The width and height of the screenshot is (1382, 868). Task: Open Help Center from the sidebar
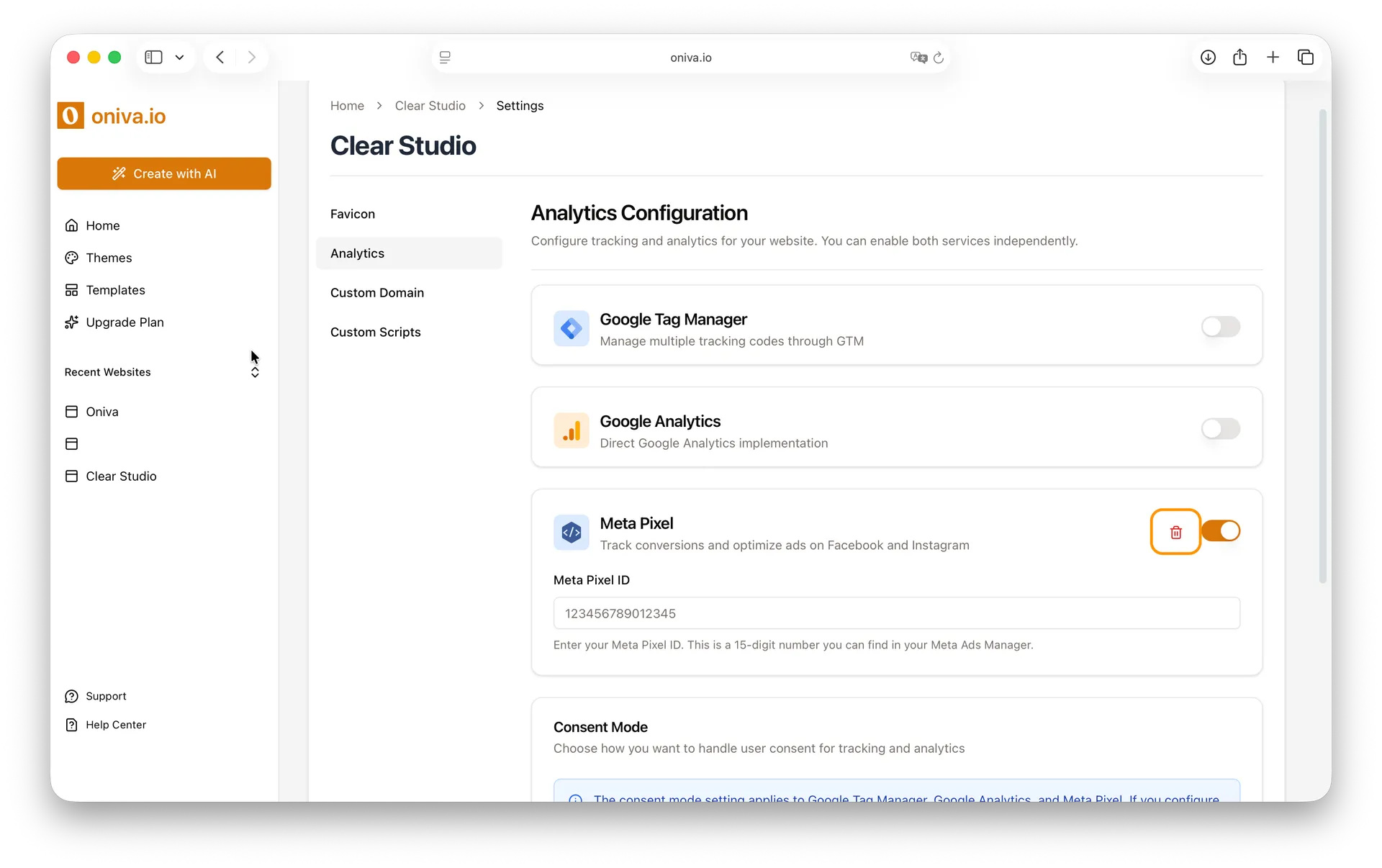115,725
